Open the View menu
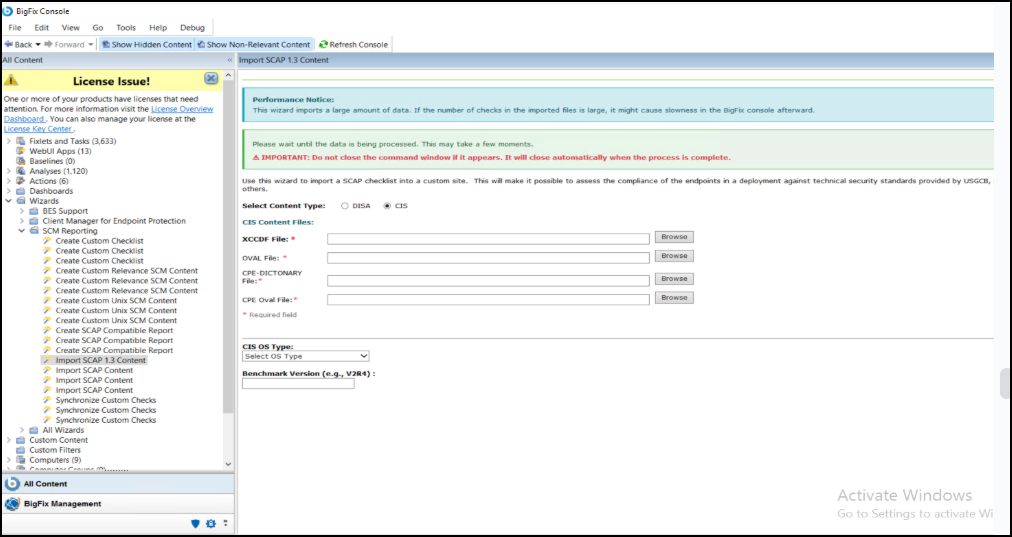 tap(70, 28)
